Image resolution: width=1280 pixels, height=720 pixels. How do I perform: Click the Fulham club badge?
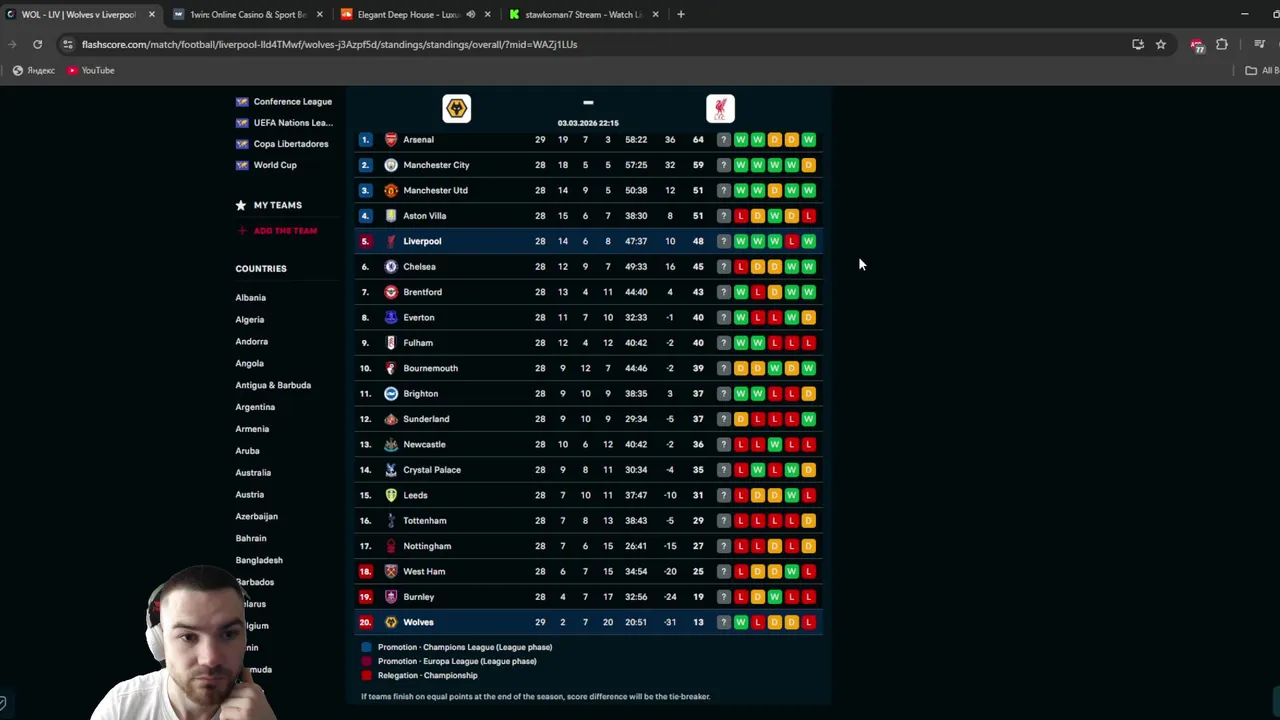[x=391, y=343]
